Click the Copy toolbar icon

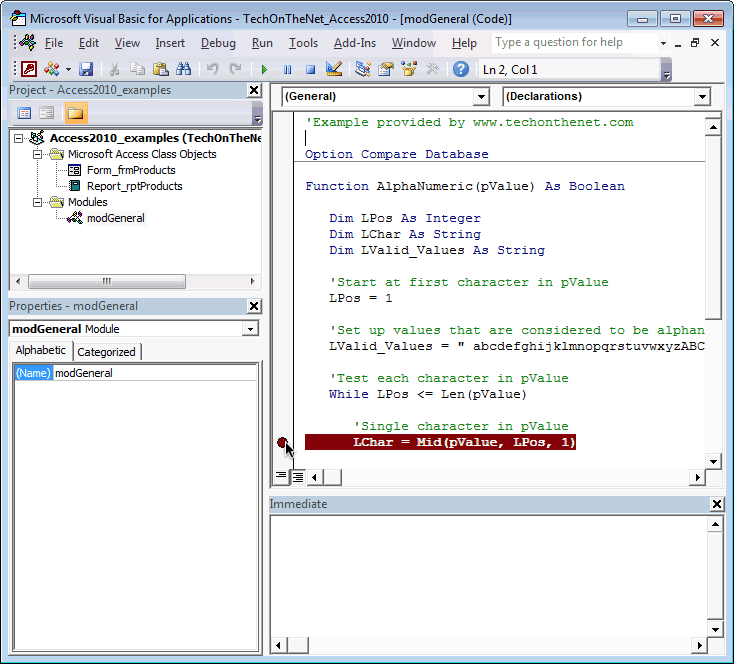pos(137,69)
